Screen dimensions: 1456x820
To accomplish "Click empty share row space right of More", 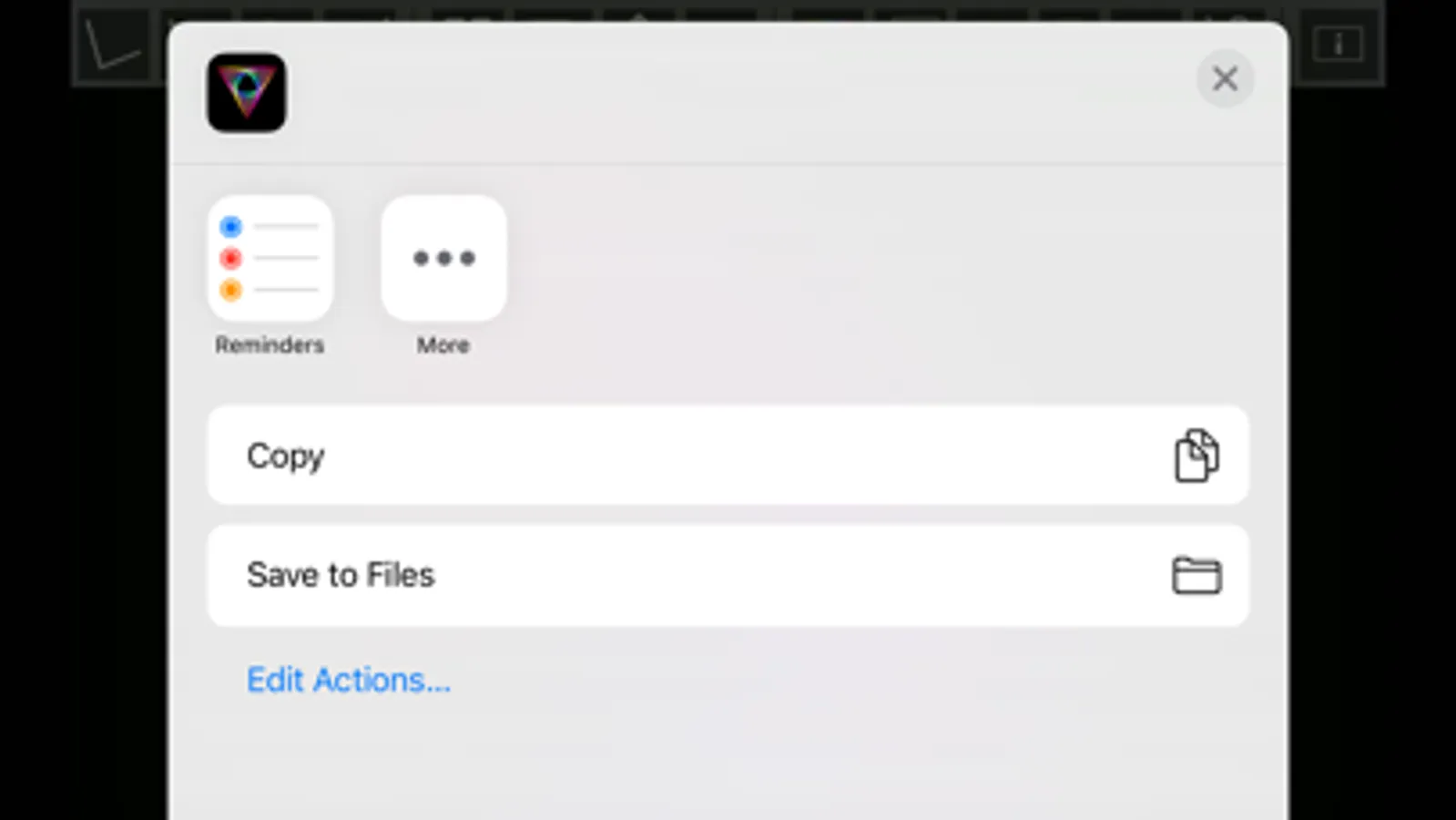I will click(x=874, y=273).
